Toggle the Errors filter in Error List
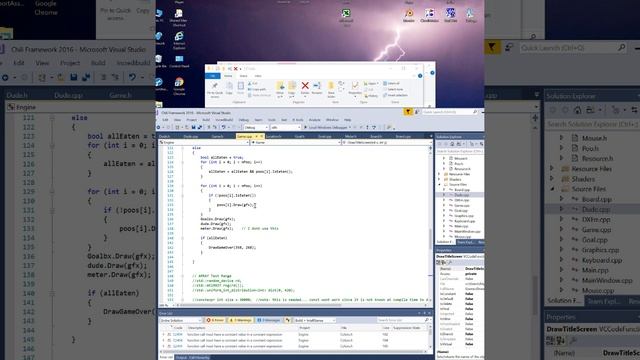The image size is (640, 360). click(x=215, y=320)
